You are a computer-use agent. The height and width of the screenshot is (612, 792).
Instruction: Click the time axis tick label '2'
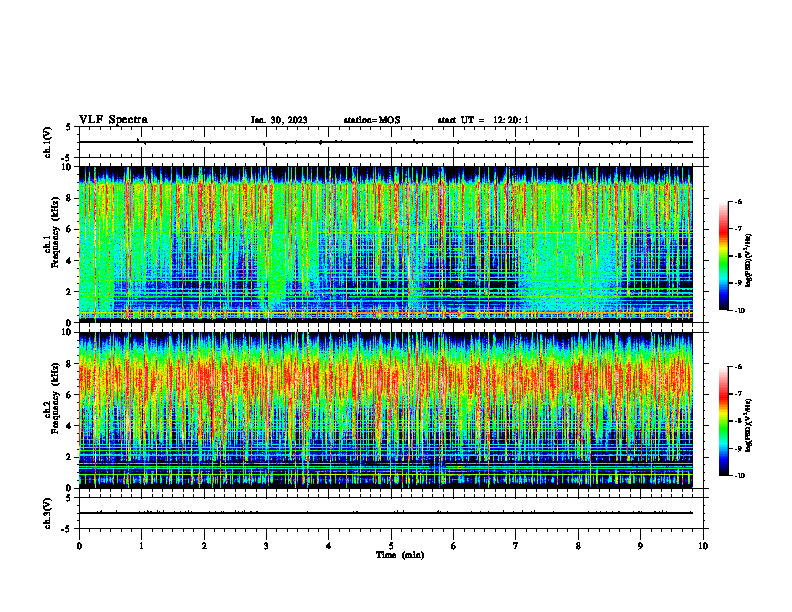point(204,546)
